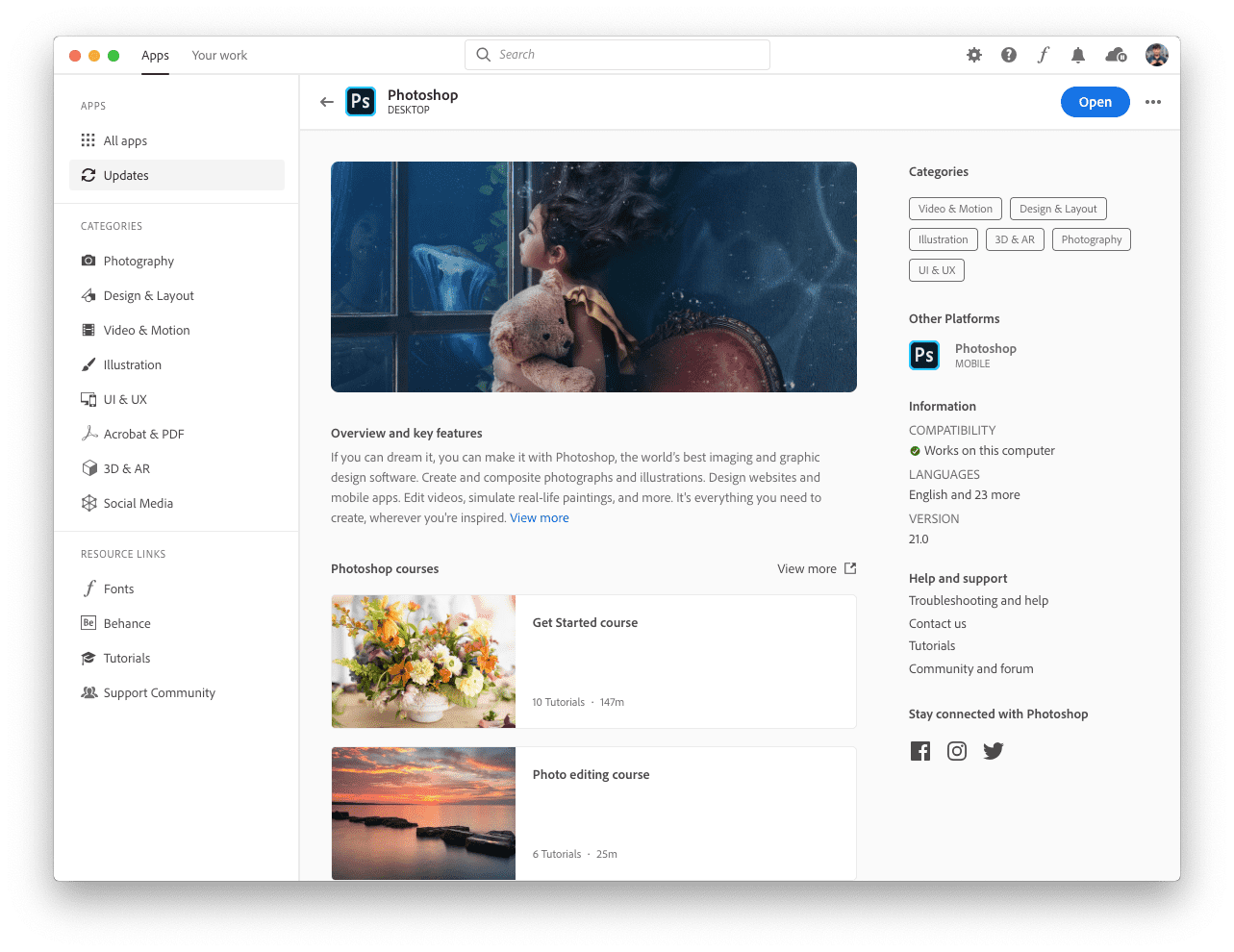Check cloud sync status icon
The image size is (1234, 952).
pos(1116,56)
